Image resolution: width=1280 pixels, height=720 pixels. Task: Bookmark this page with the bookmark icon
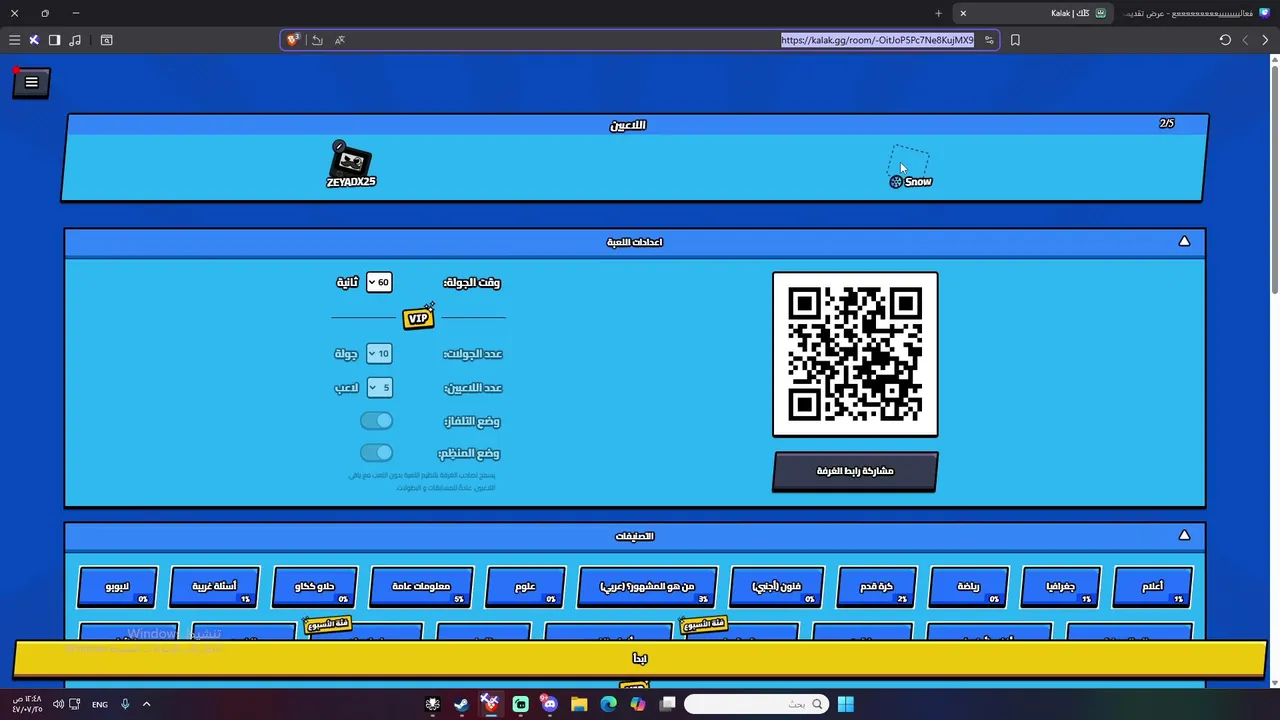coord(1015,40)
